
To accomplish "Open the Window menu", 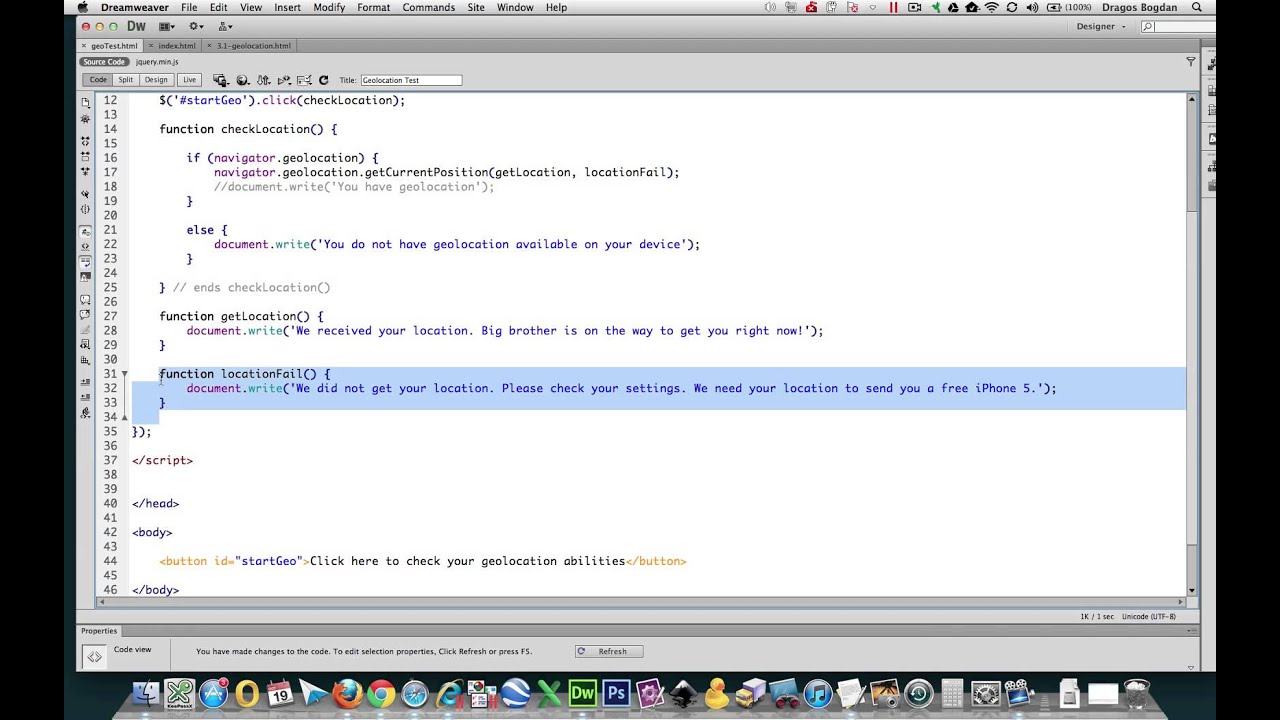I will (x=515, y=7).
